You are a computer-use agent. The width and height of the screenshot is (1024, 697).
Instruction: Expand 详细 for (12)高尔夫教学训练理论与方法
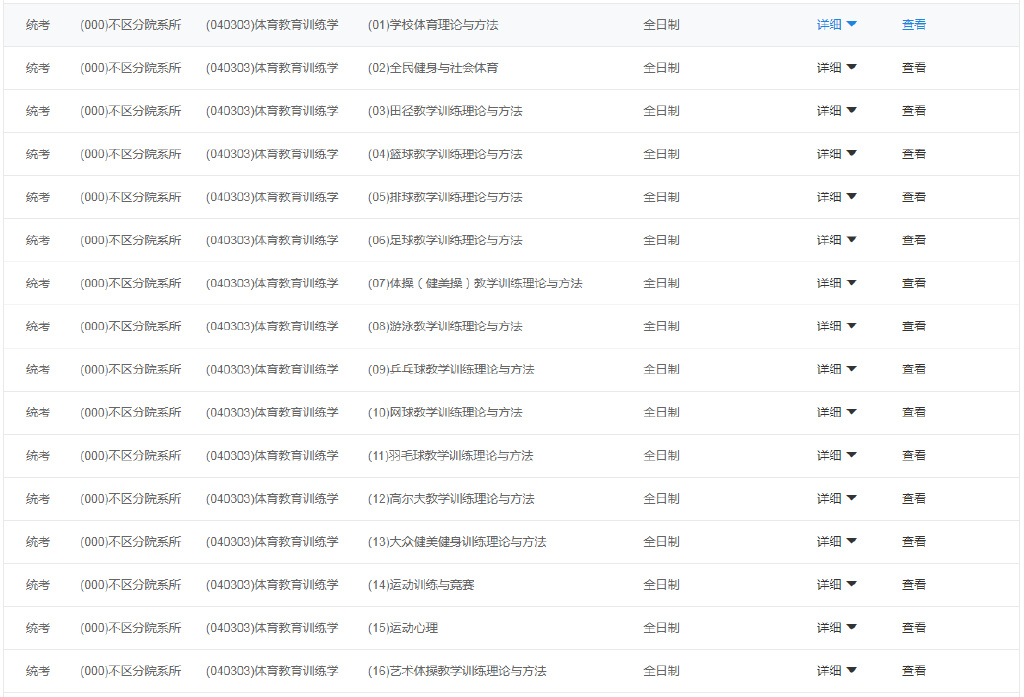point(837,499)
